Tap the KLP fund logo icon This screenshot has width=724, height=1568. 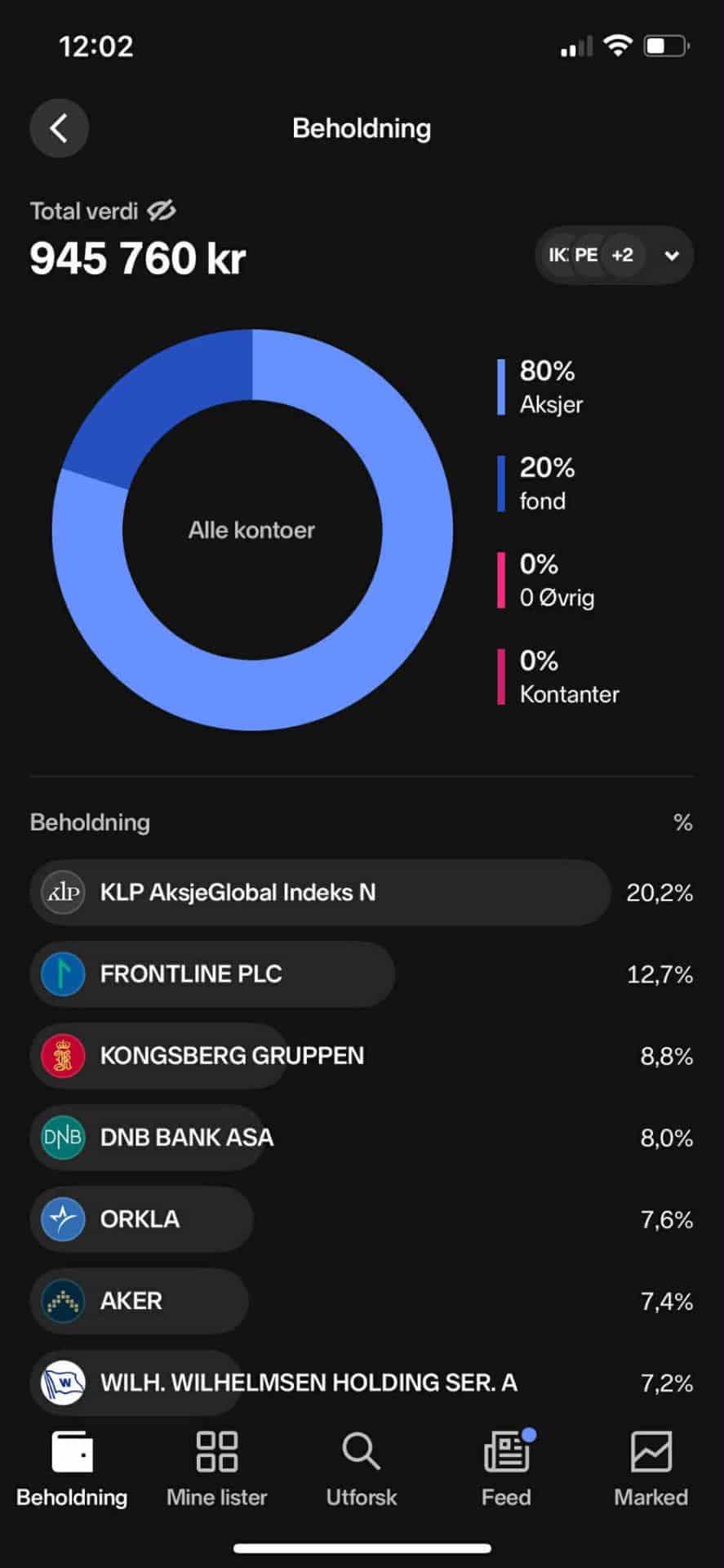[63, 893]
